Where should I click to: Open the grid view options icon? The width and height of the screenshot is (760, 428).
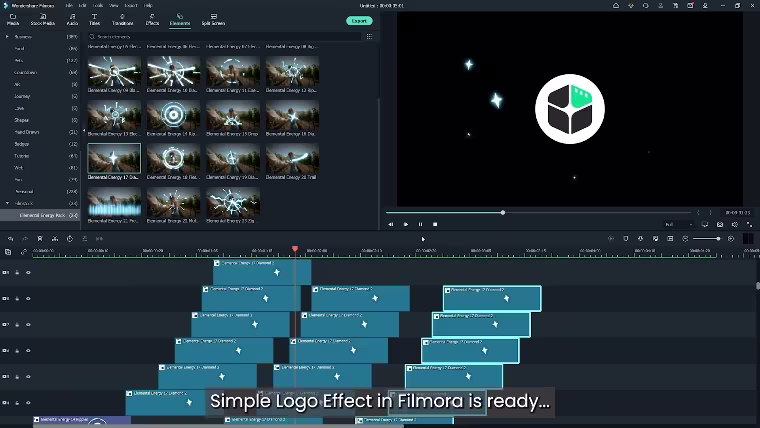(x=369, y=36)
